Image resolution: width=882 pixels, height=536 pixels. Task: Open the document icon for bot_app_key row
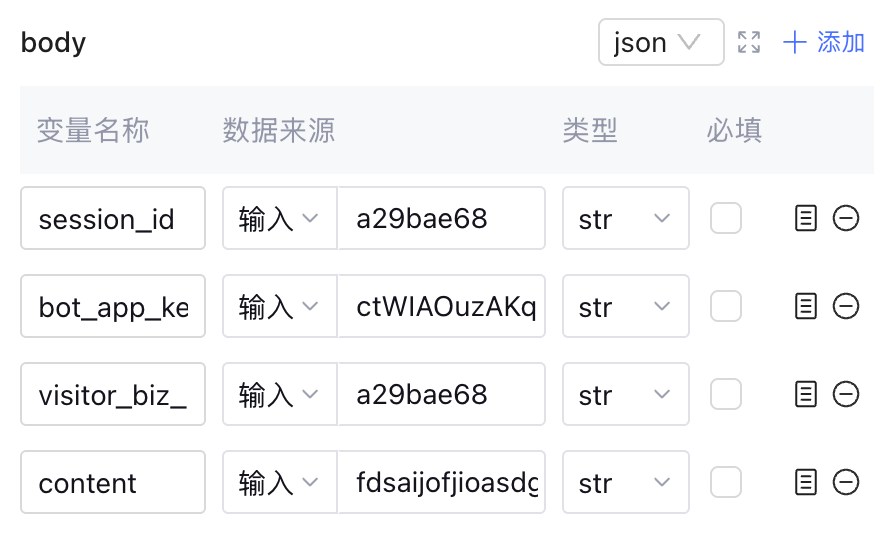coord(805,306)
